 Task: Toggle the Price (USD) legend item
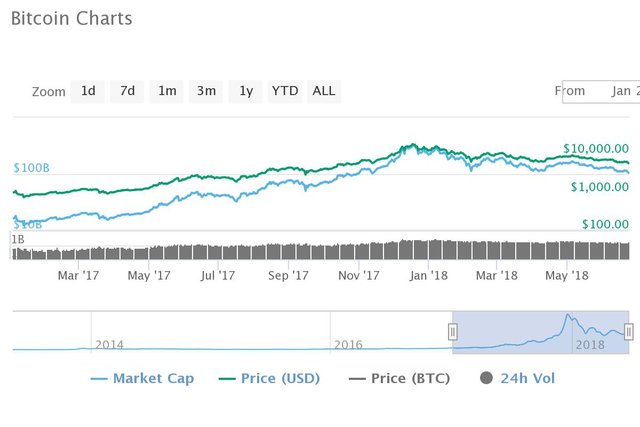pos(269,378)
